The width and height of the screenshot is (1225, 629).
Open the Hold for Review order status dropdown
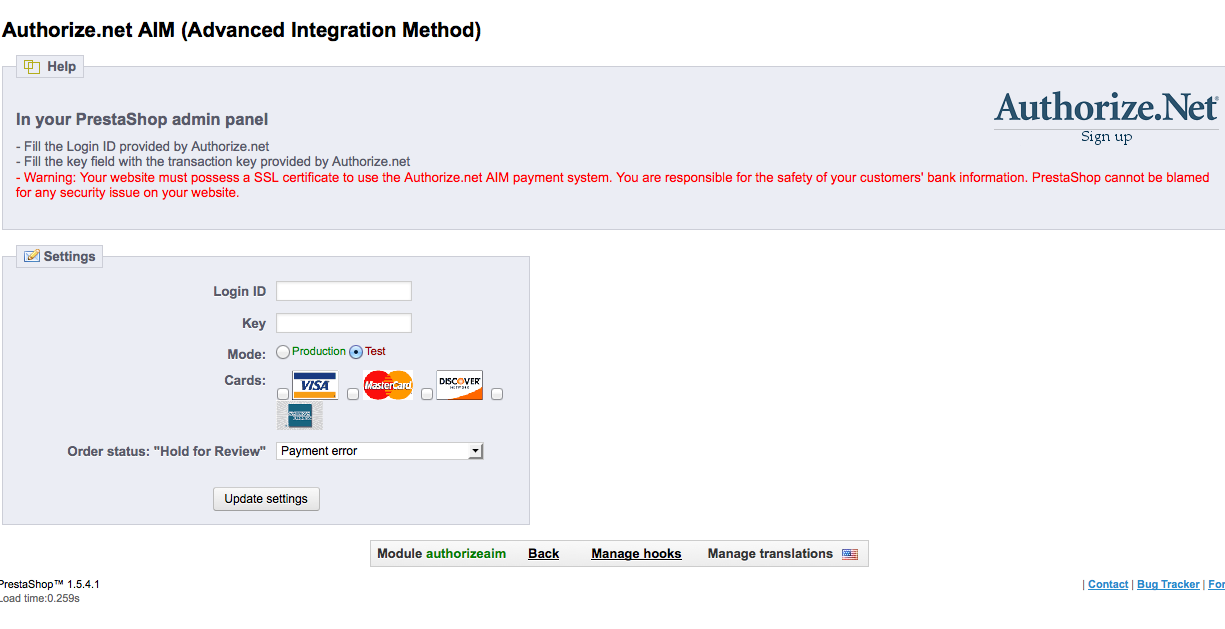pos(380,451)
